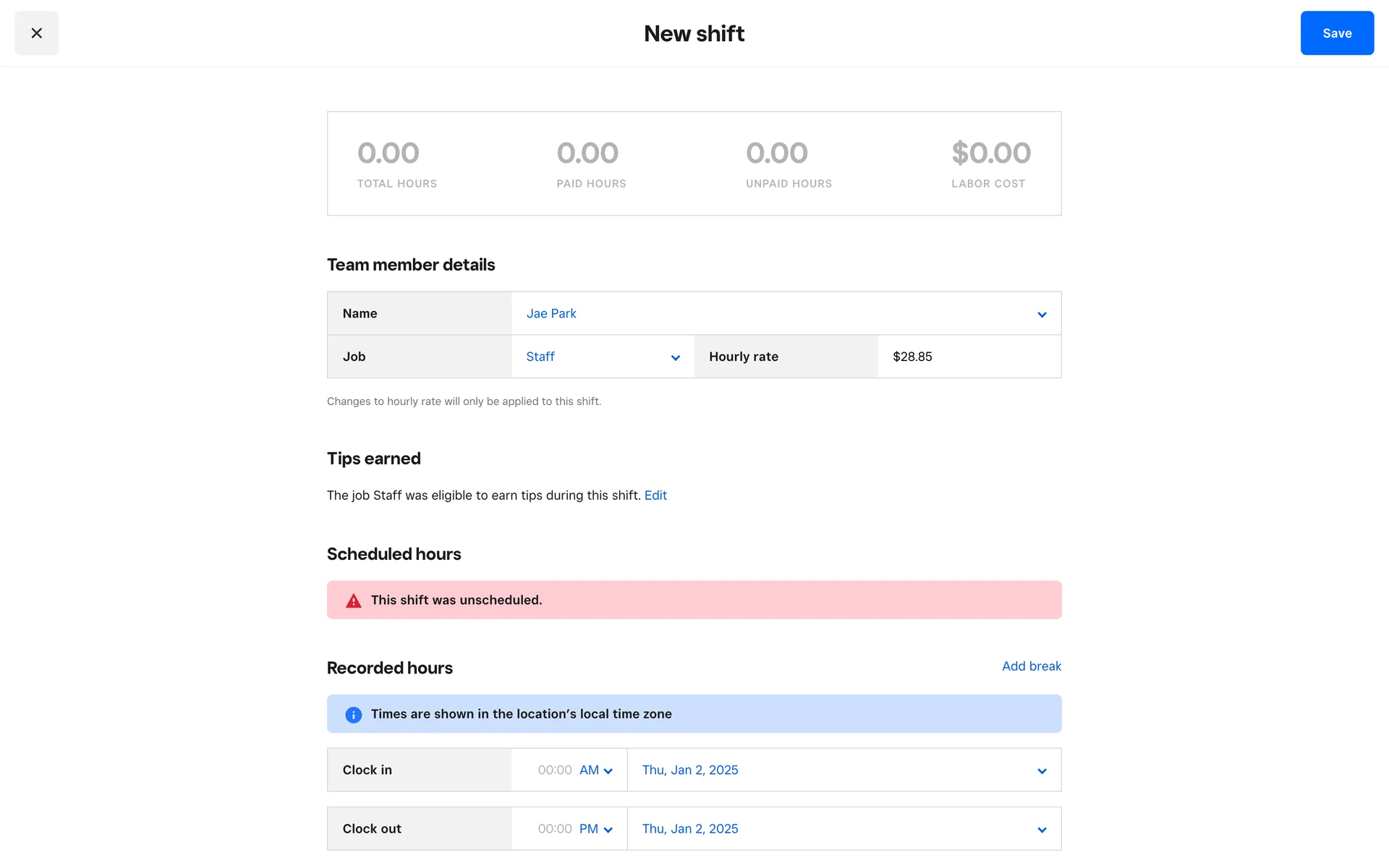Click the blue info circle icon
Screen dimensions: 1389x868
coord(353,715)
